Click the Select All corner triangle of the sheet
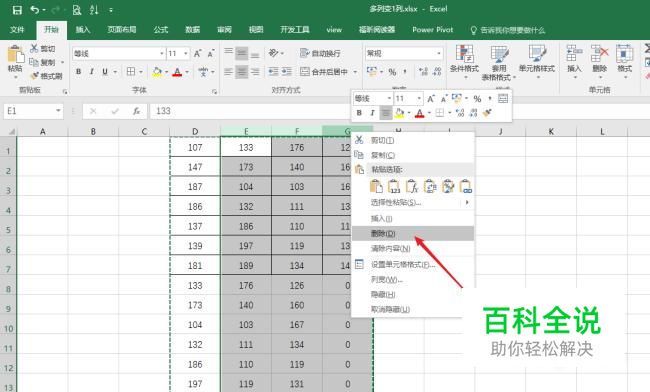This screenshot has height=392, width=650. (x=11, y=132)
